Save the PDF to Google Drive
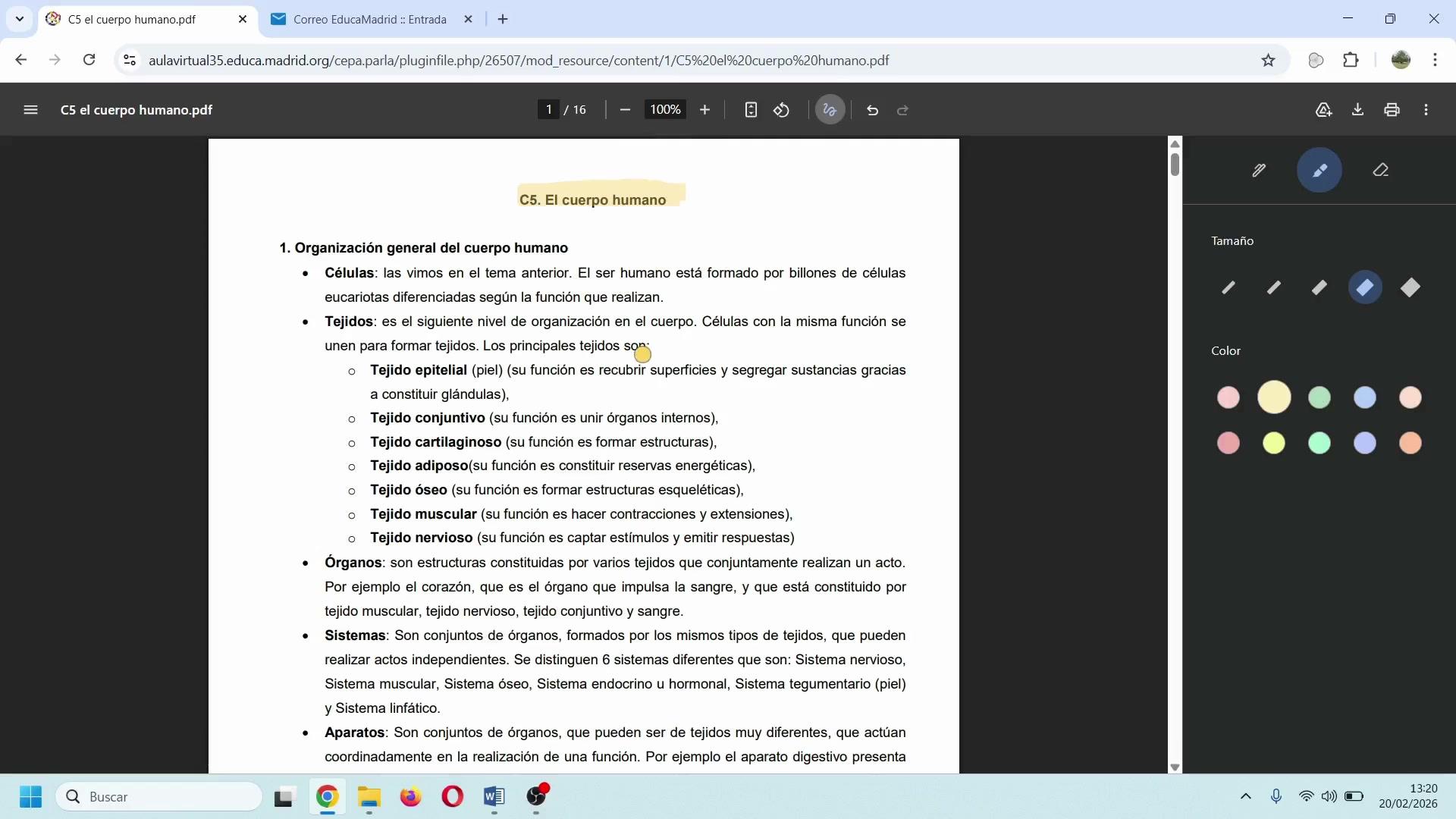Viewport: 1456px width, 819px height. pyautogui.click(x=1323, y=110)
